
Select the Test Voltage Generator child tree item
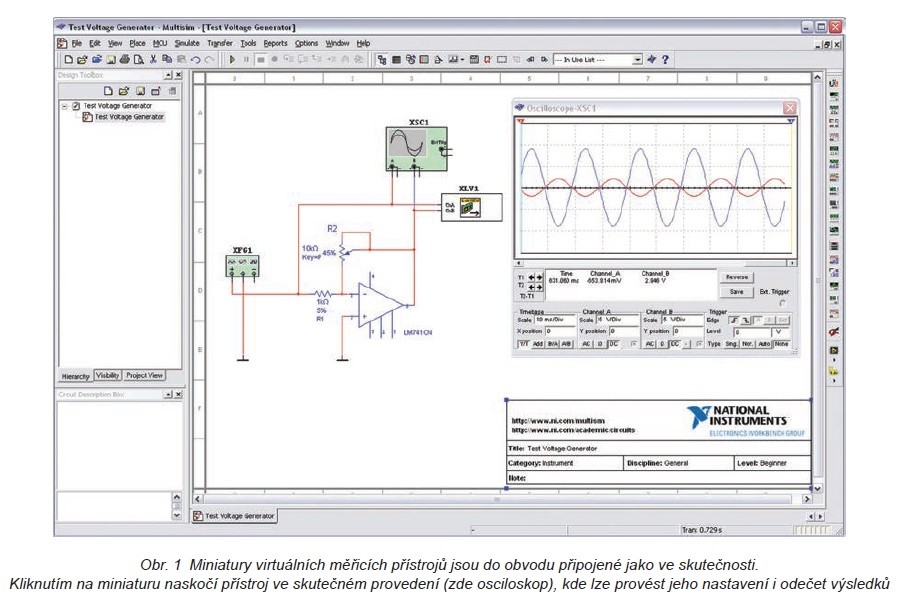click(x=129, y=116)
